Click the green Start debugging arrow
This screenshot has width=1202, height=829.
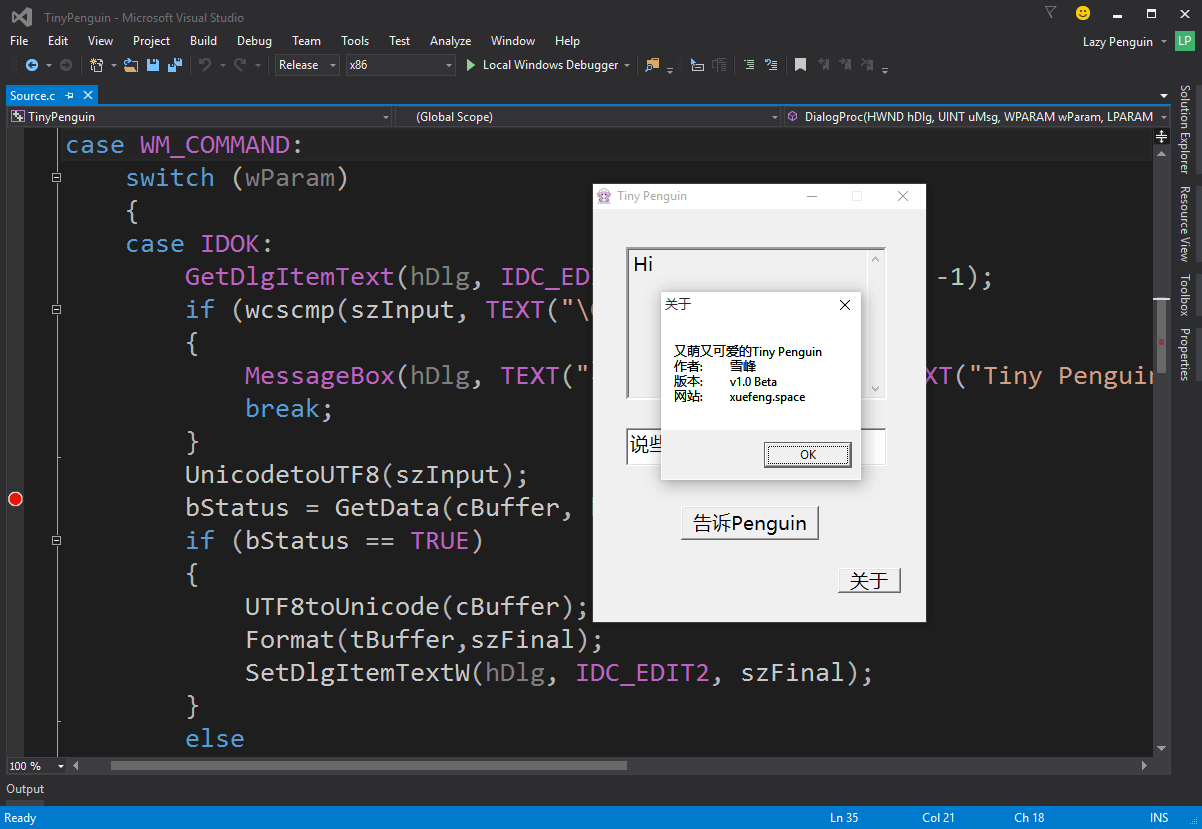471,65
